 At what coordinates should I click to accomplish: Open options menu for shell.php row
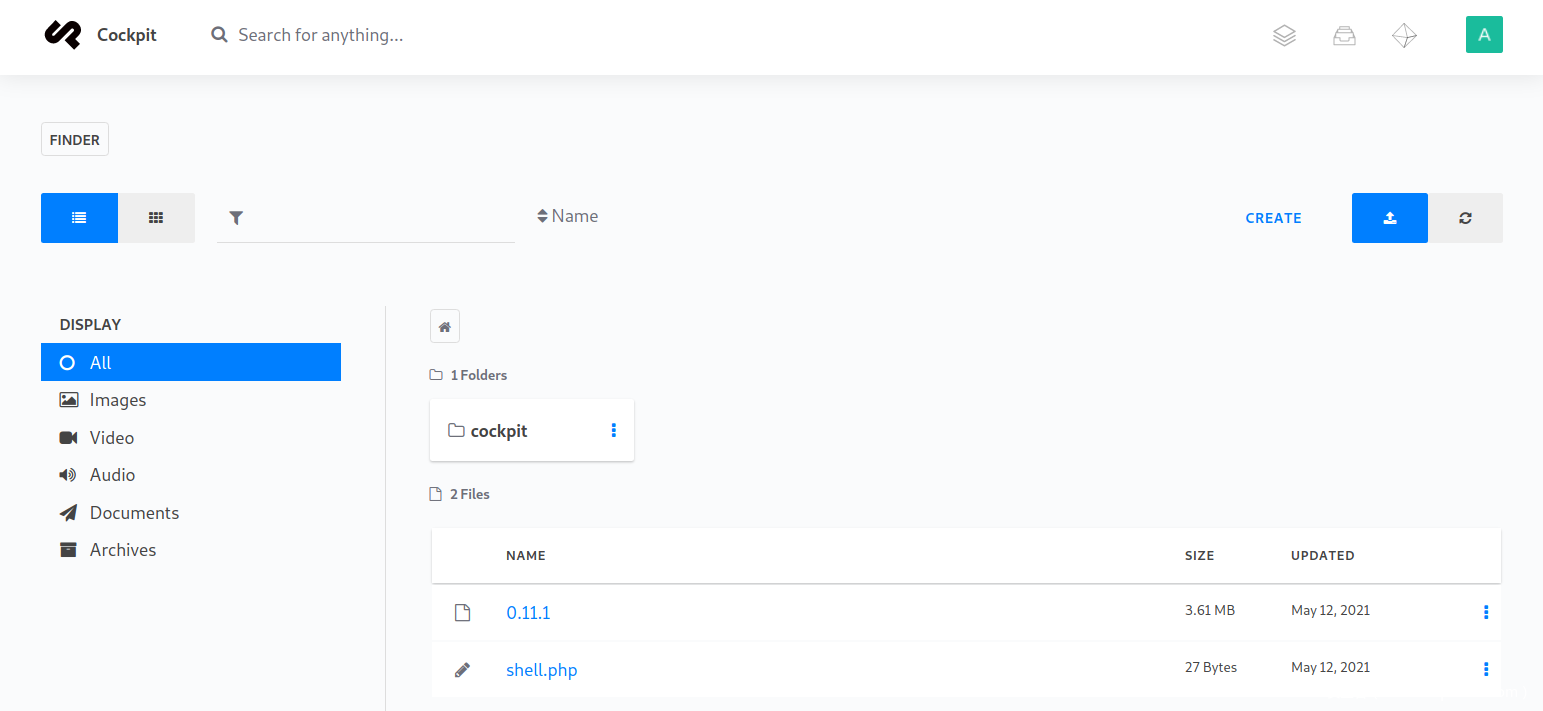tap(1486, 669)
